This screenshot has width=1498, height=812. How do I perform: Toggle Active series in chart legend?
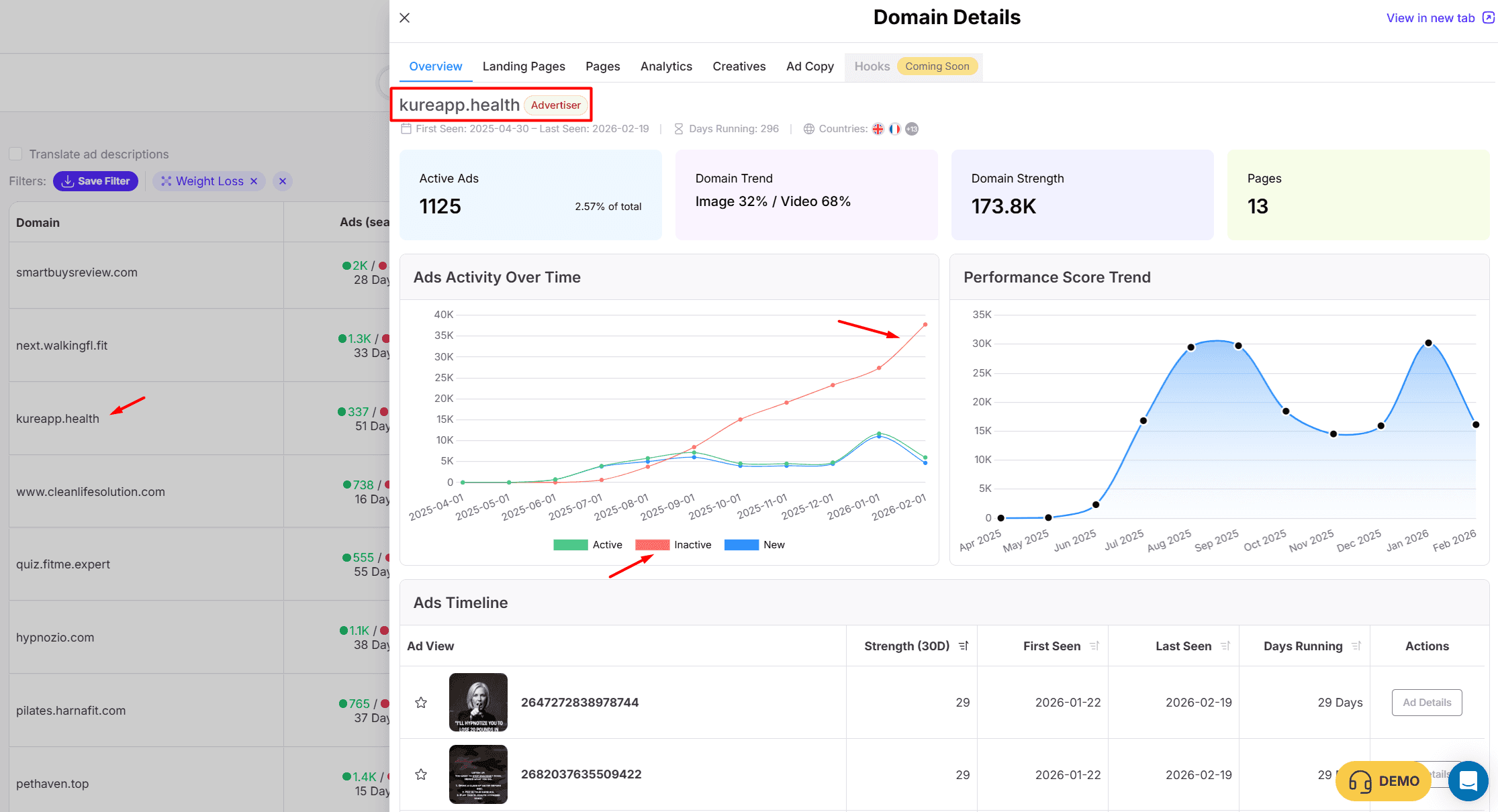point(570,545)
